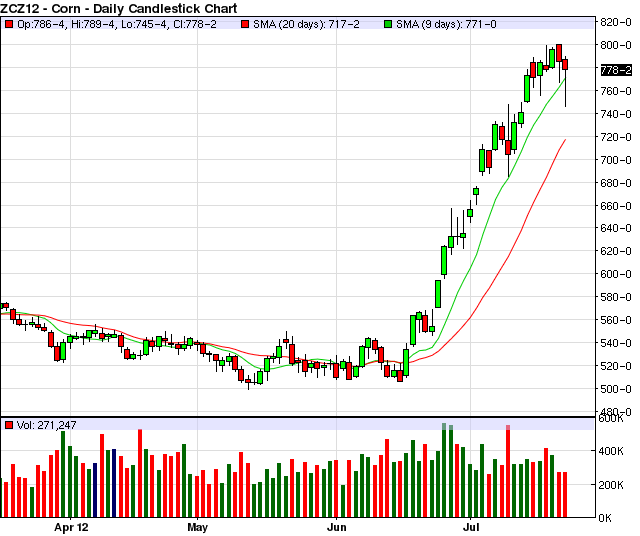Click the 620-0 price axis label
Viewport: 640px width, 536px height.
point(616,251)
